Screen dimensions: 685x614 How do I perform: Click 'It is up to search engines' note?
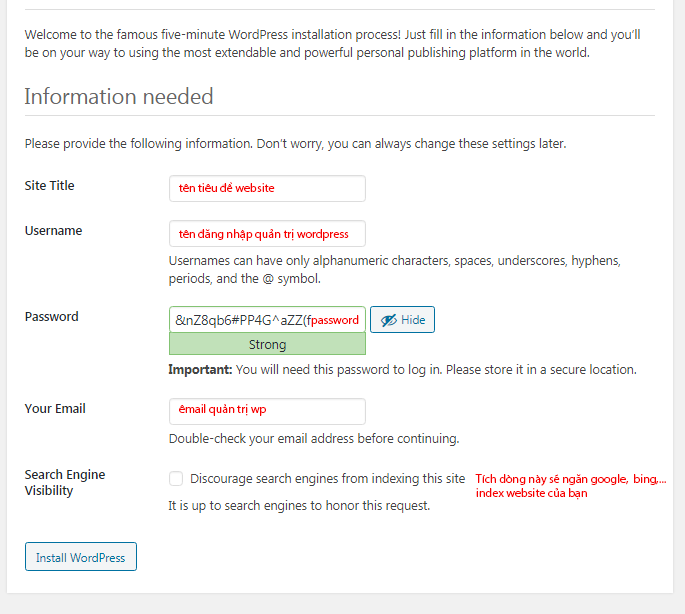coord(299,506)
